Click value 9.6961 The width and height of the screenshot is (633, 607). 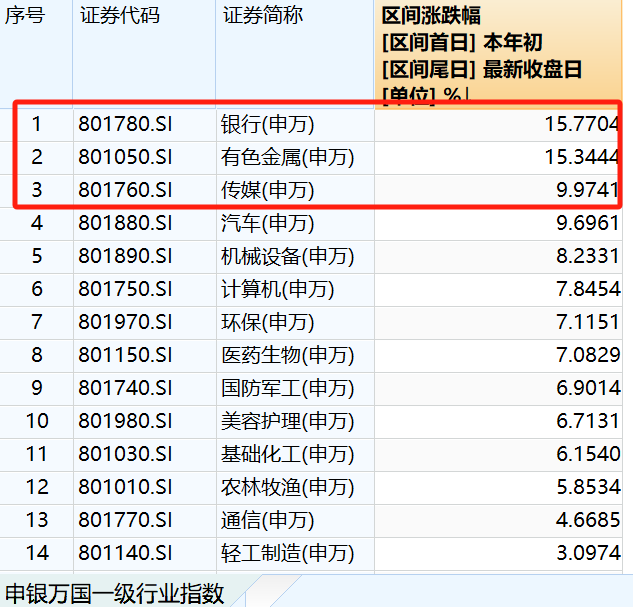pos(587,223)
